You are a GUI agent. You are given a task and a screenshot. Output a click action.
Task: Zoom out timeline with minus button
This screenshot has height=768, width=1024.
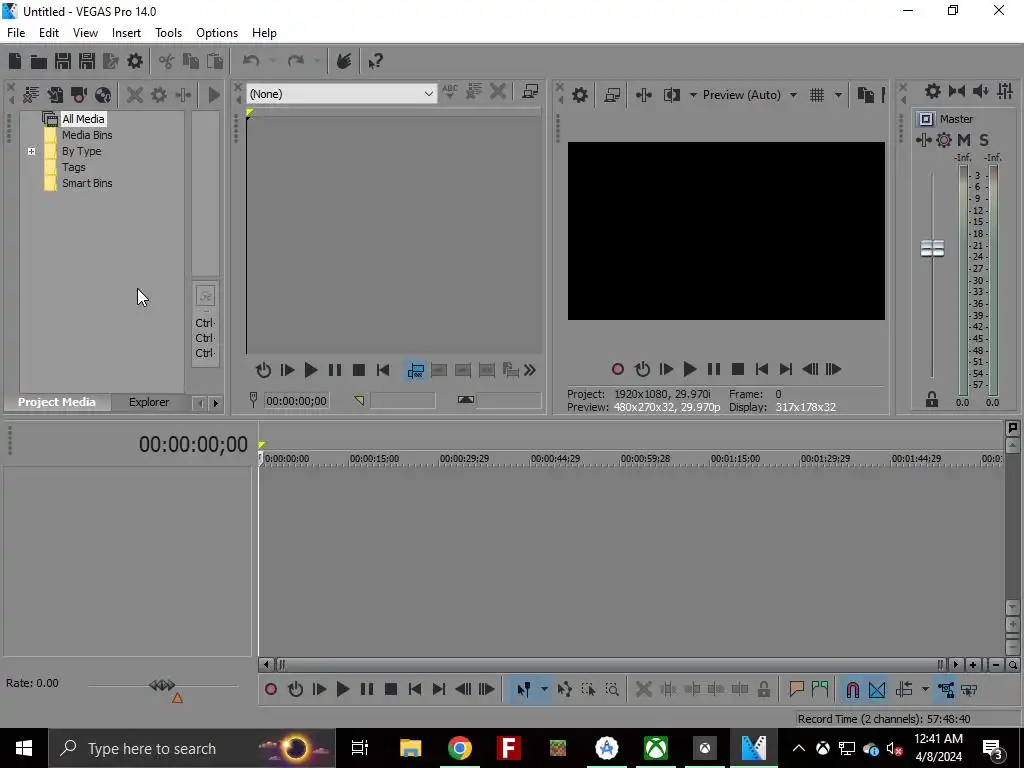(x=996, y=665)
